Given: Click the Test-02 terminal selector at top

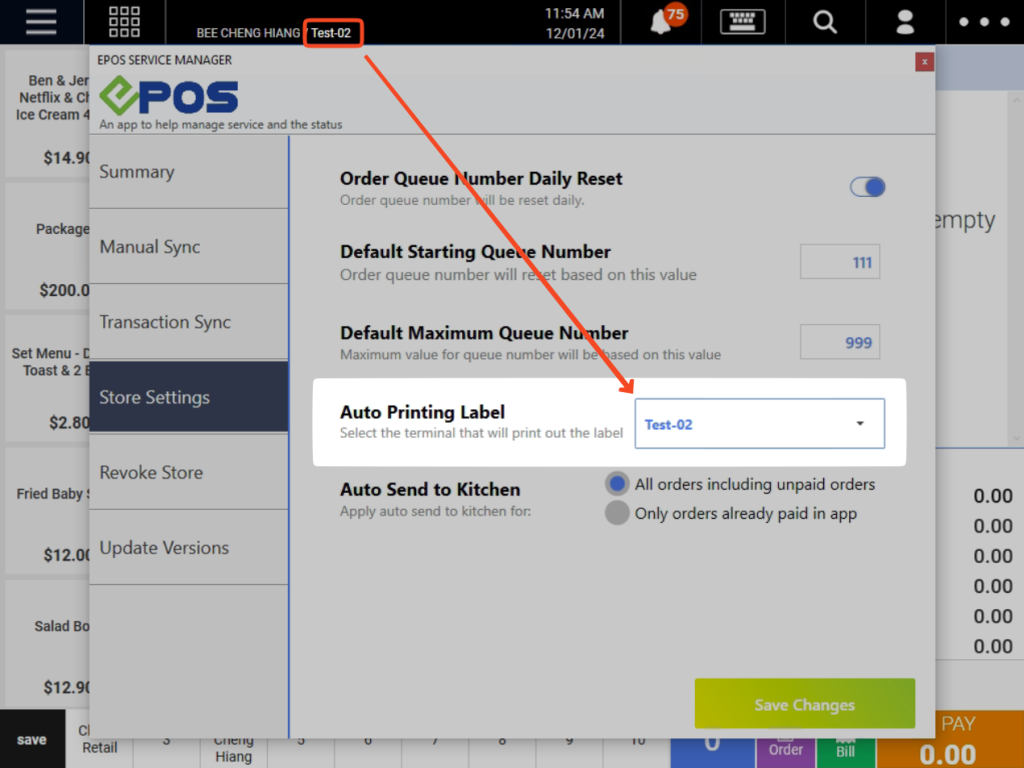Looking at the screenshot, I should 333,31.
